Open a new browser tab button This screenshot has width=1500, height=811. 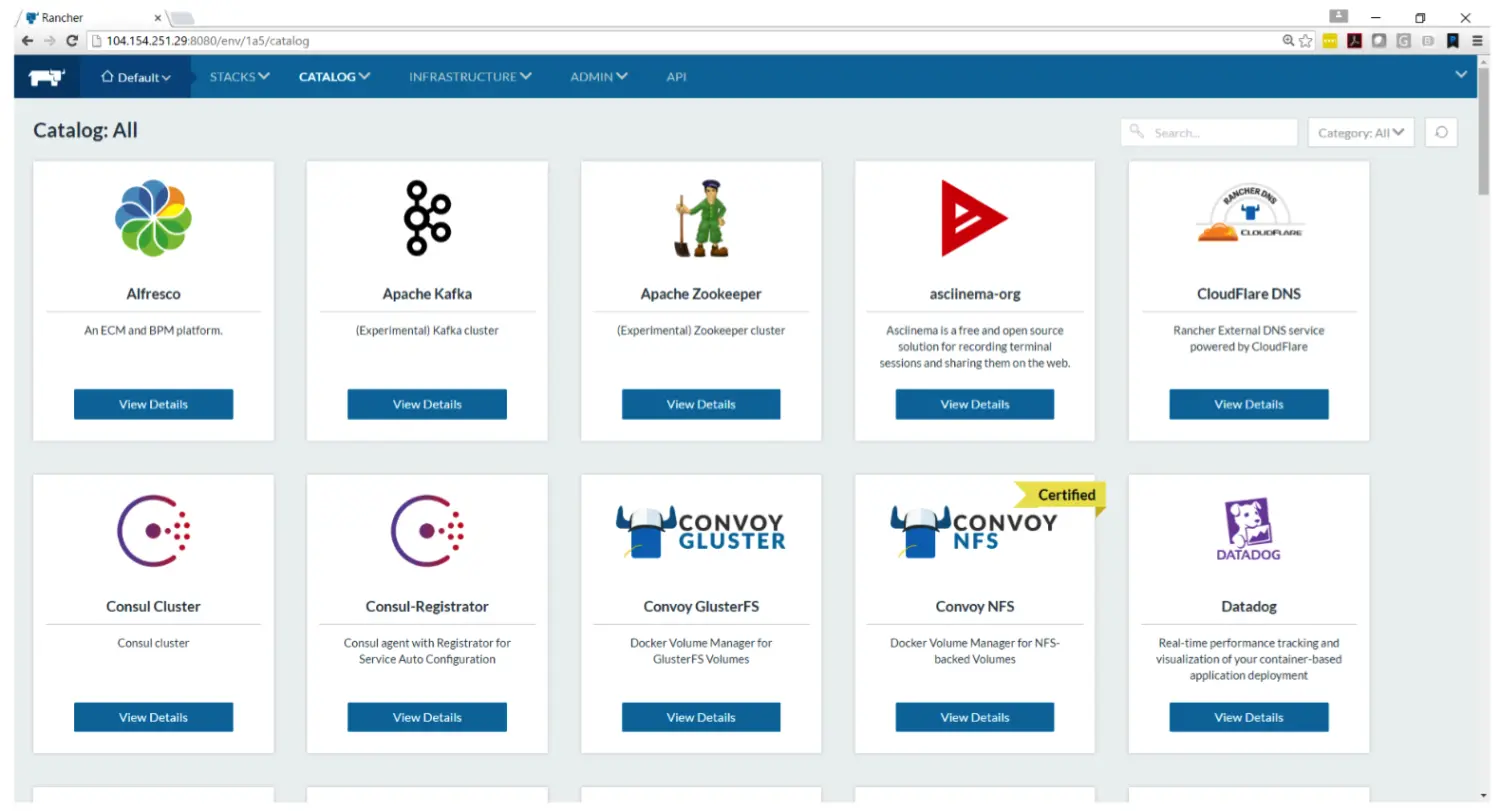(183, 18)
